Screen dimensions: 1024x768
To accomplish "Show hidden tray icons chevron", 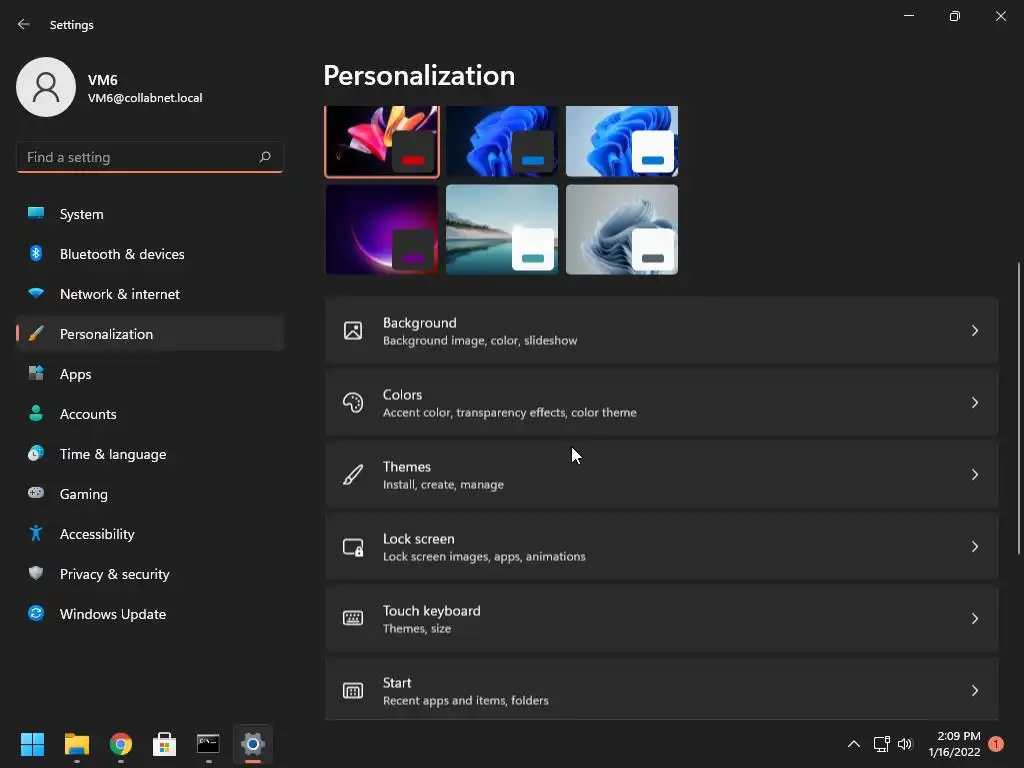I will click(854, 744).
